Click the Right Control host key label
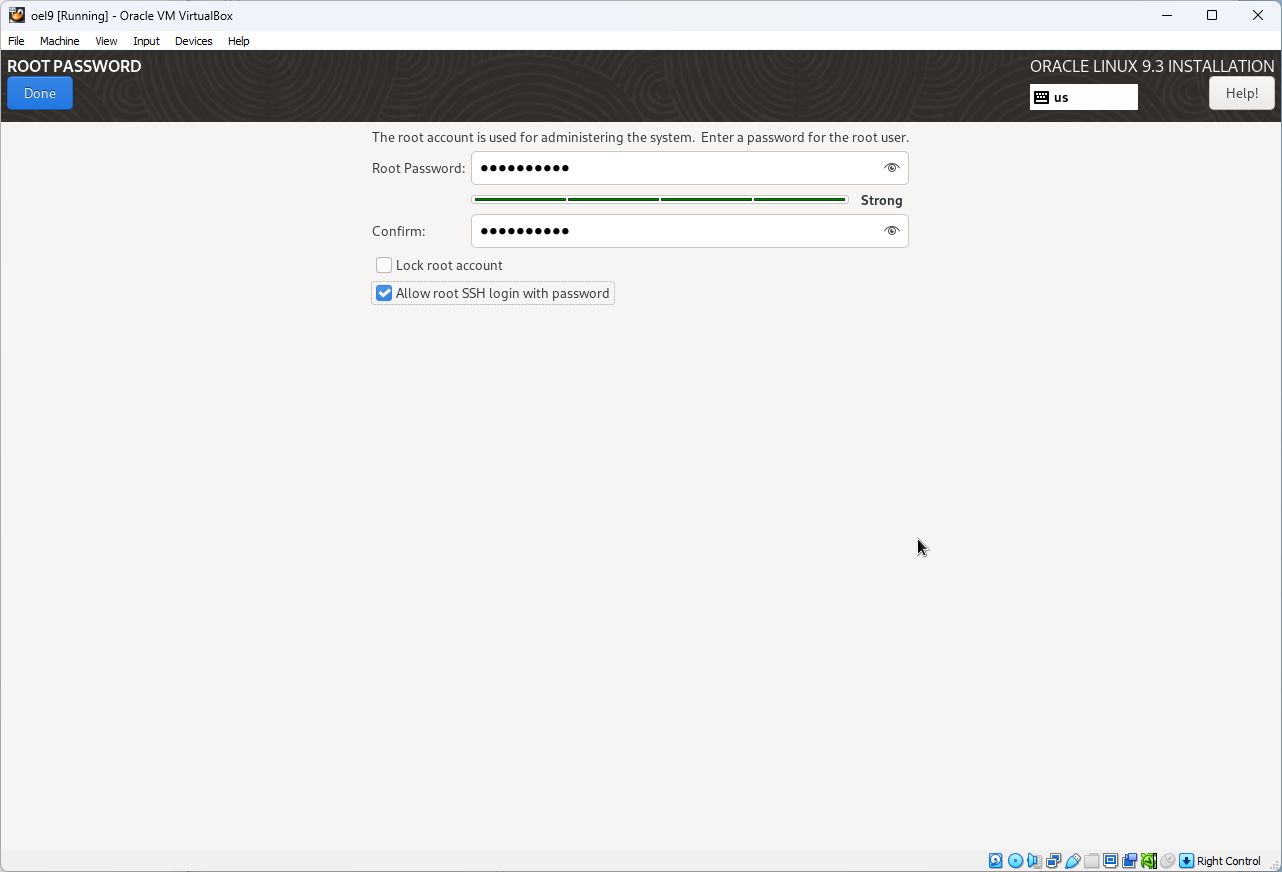Screen dimensions: 1282x872 coord(1228,861)
